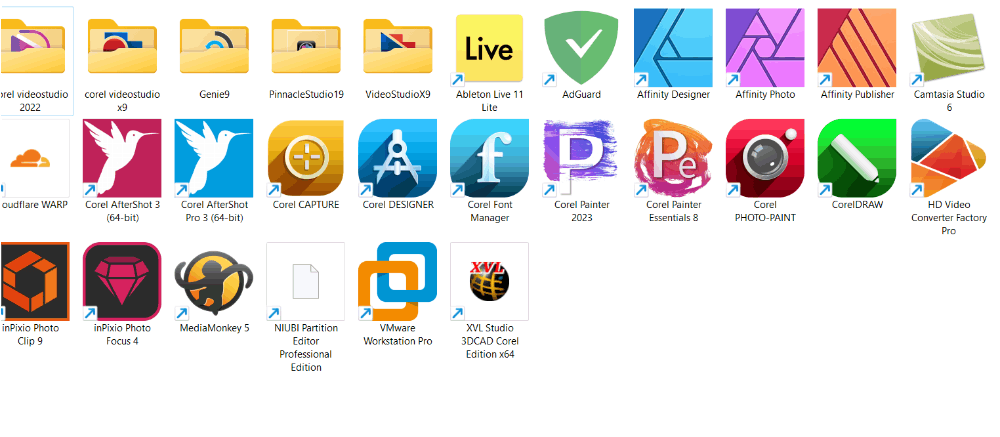This screenshot has width=1000, height=437.
Task: Select the MediaMonkey 5 icon
Action: (214, 281)
